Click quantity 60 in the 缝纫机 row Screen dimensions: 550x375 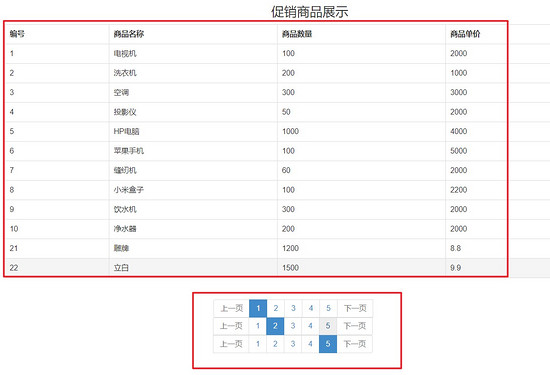(x=286, y=170)
